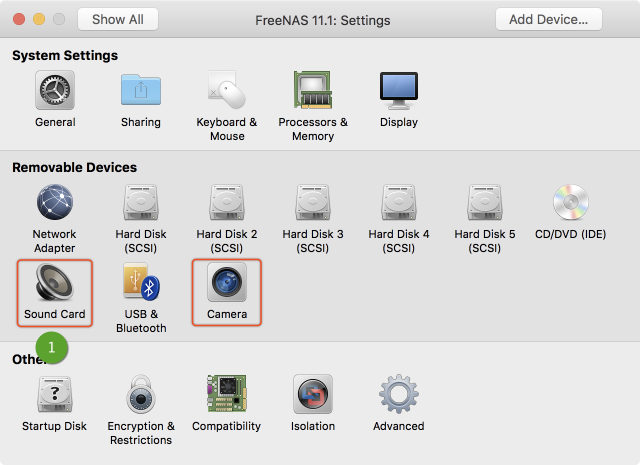Open Hard Disk (SCSI) settings
Image resolution: width=640 pixels, height=465 pixels.
pos(141,204)
